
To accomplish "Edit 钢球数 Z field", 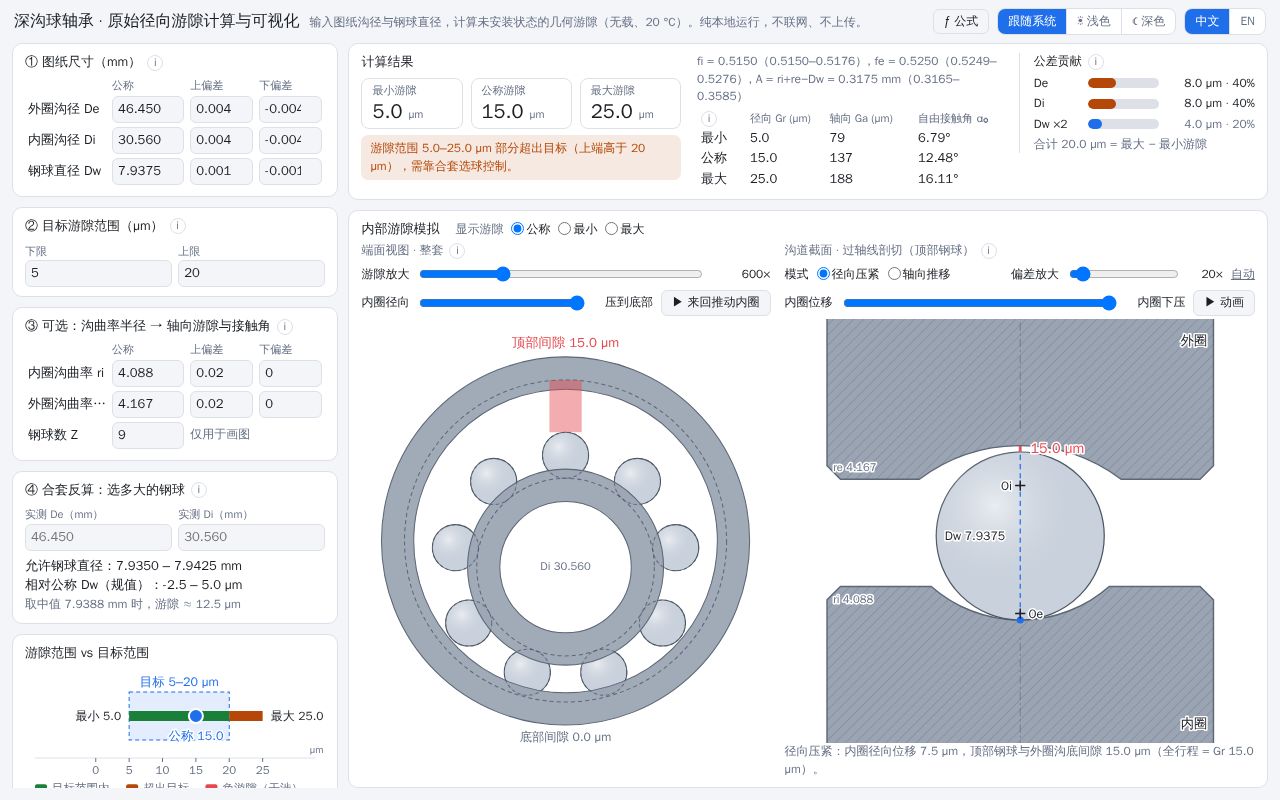I will [x=148, y=435].
